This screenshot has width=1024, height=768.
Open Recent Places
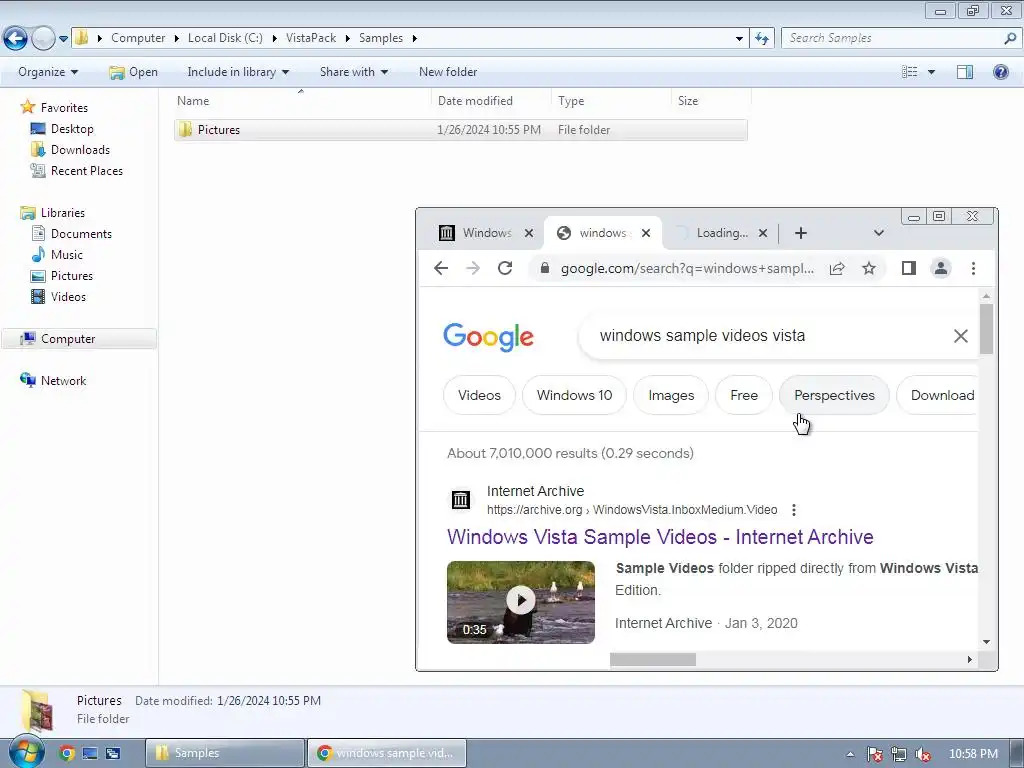pos(87,170)
